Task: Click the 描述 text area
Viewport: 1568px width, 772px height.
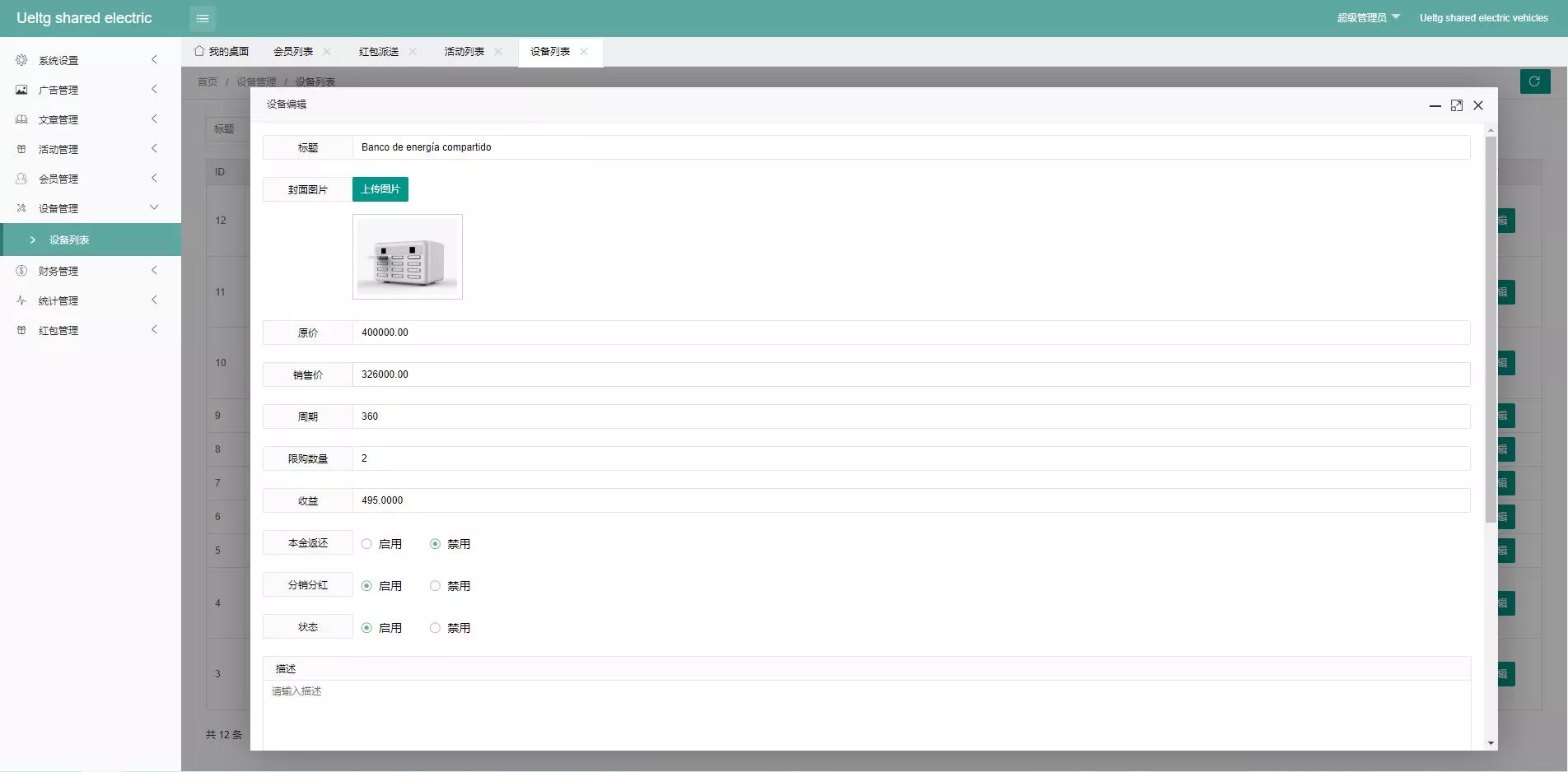Action: [866, 714]
